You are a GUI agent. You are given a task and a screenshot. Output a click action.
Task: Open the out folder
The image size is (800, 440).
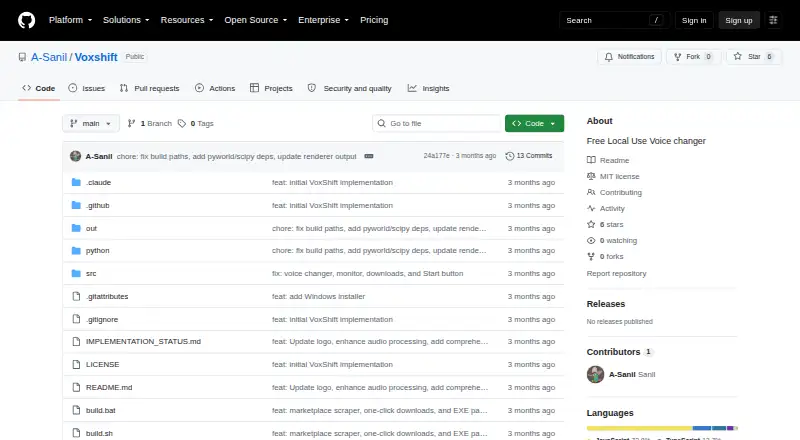pos(91,228)
